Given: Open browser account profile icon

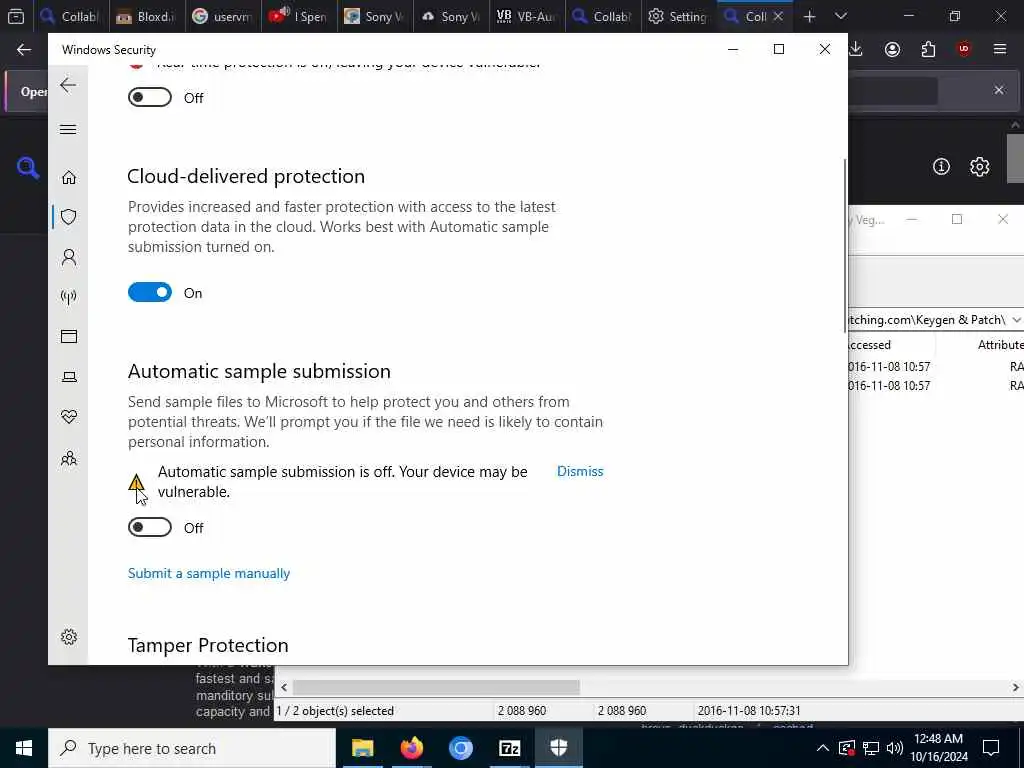Looking at the screenshot, I should [x=892, y=49].
